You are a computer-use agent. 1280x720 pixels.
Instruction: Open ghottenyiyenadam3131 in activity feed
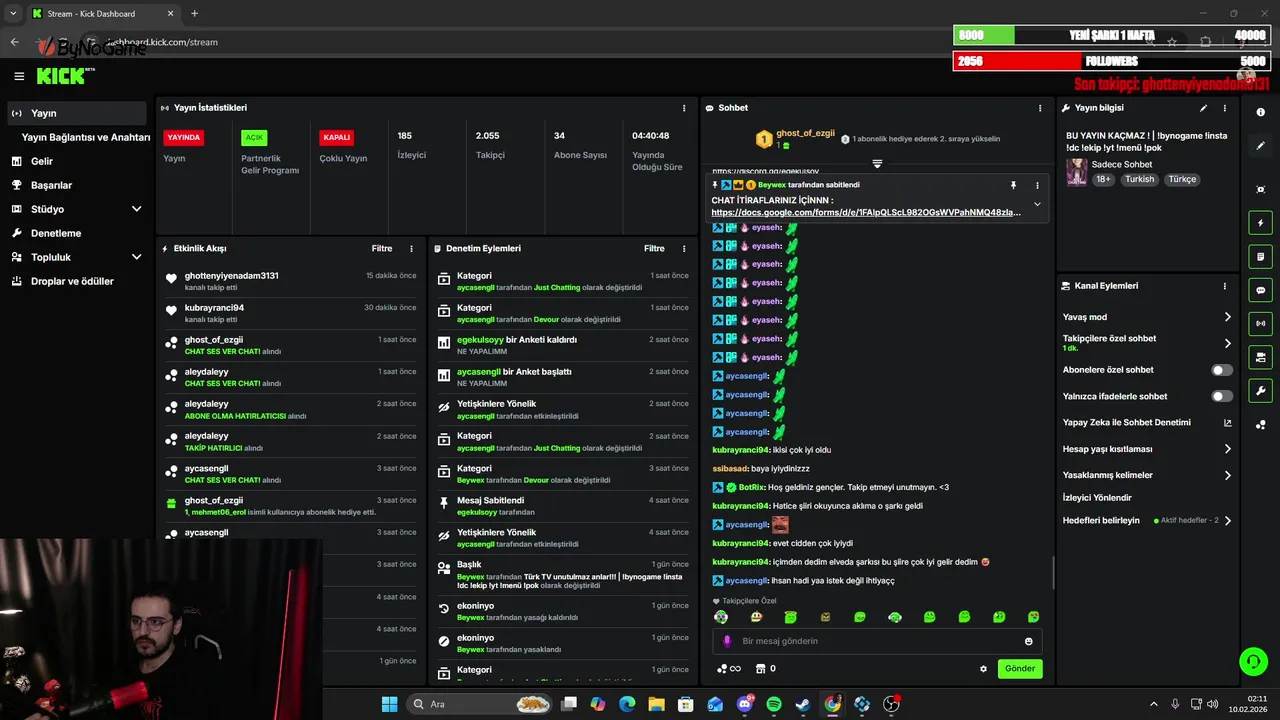coord(231,276)
